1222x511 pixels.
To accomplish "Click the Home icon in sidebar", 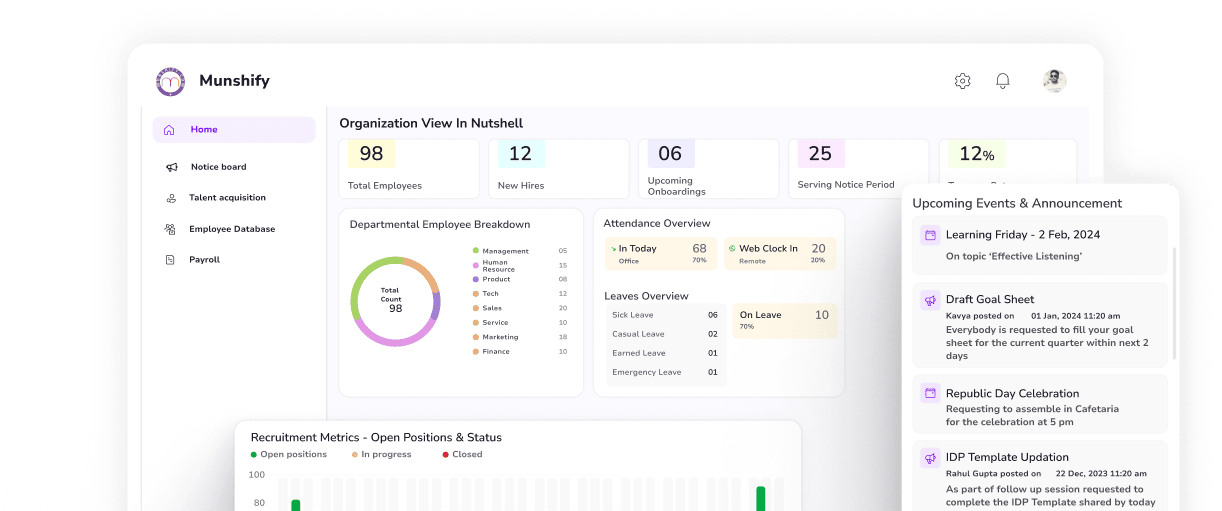I will pyautogui.click(x=169, y=130).
